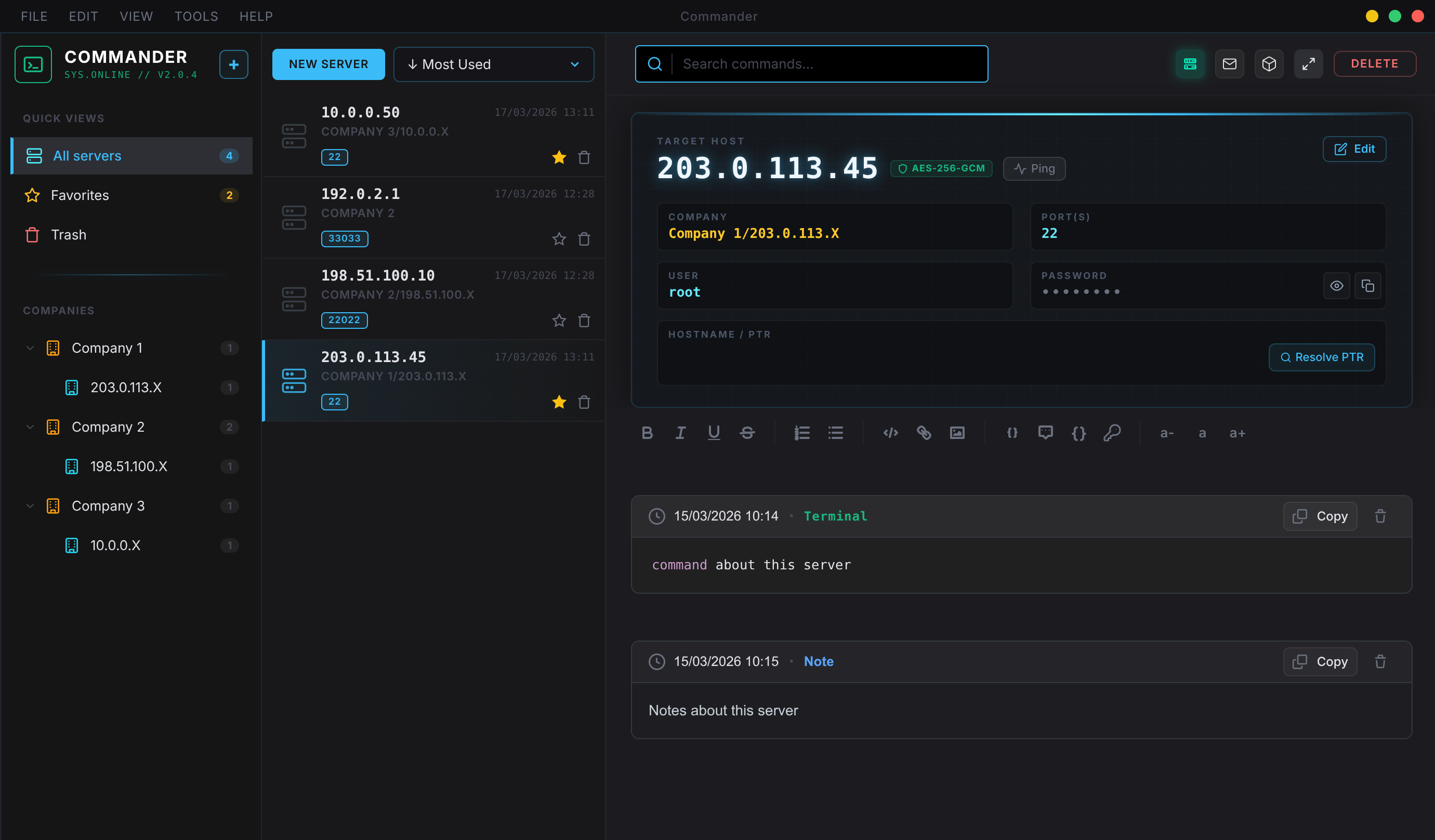Click the comment bubble icon in toolbar
Screen dimensions: 1435x840
tap(1046, 433)
